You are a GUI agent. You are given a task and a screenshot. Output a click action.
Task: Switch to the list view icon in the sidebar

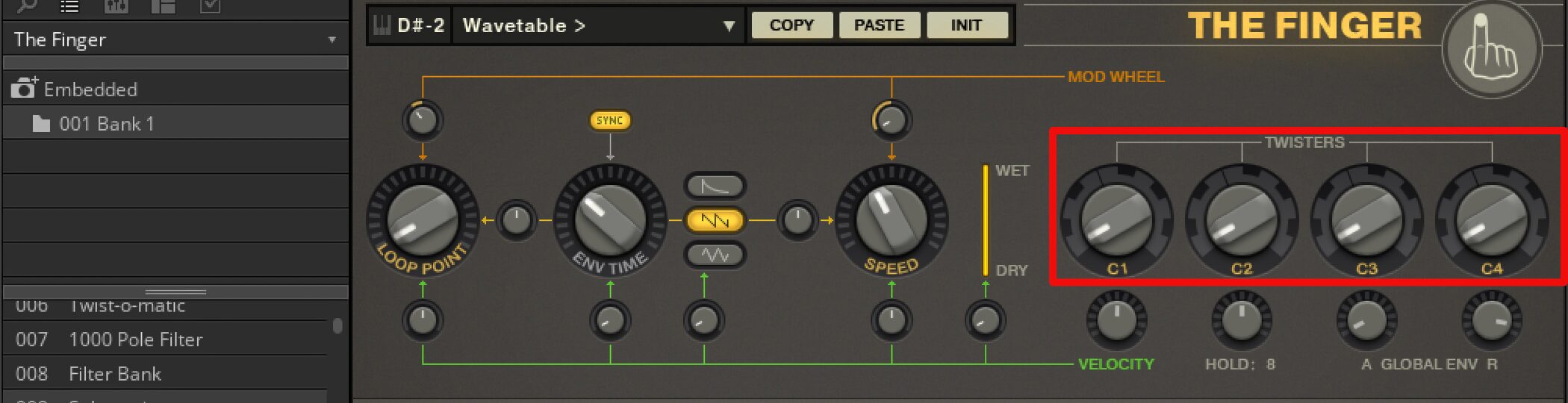69,7
